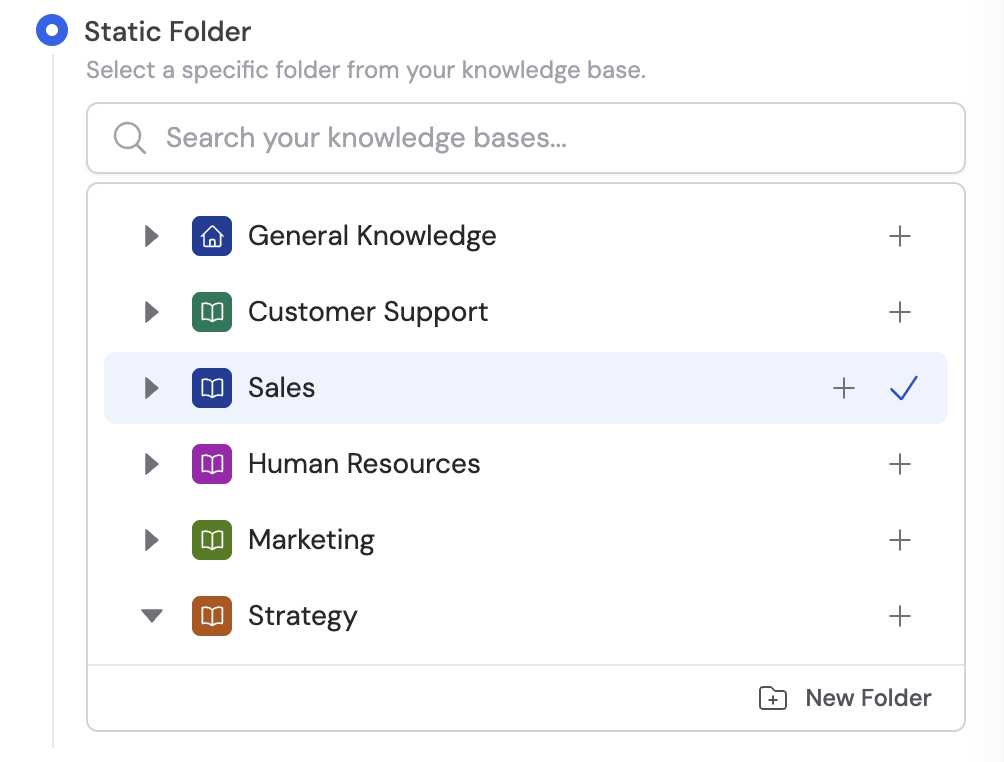
Task: Select the Static Folder radio button
Action: [51, 30]
